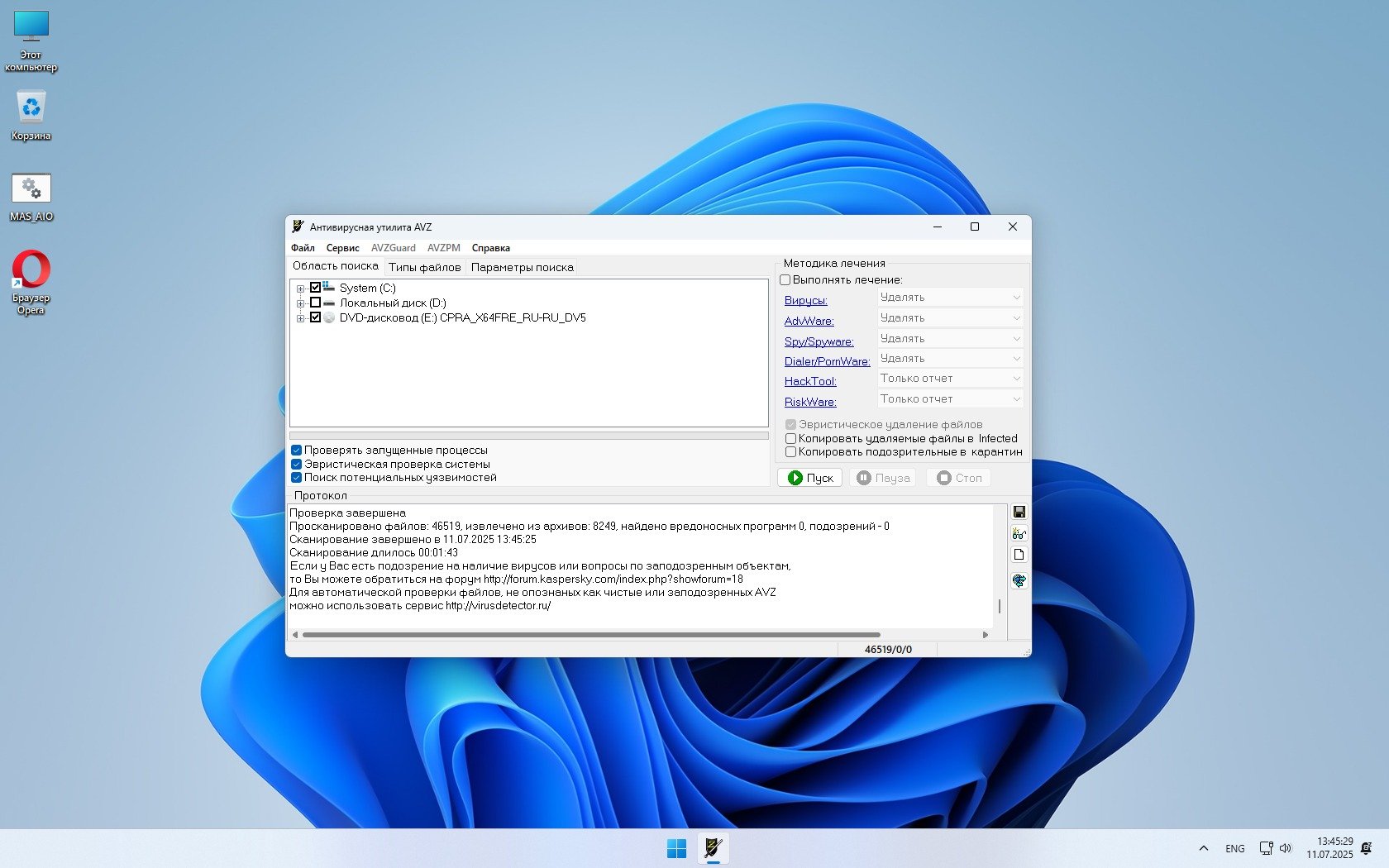Screen dimensions: 1389x868
Task: Click the ENG language indicator in the tray
Action: pyautogui.click(x=1234, y=848)
